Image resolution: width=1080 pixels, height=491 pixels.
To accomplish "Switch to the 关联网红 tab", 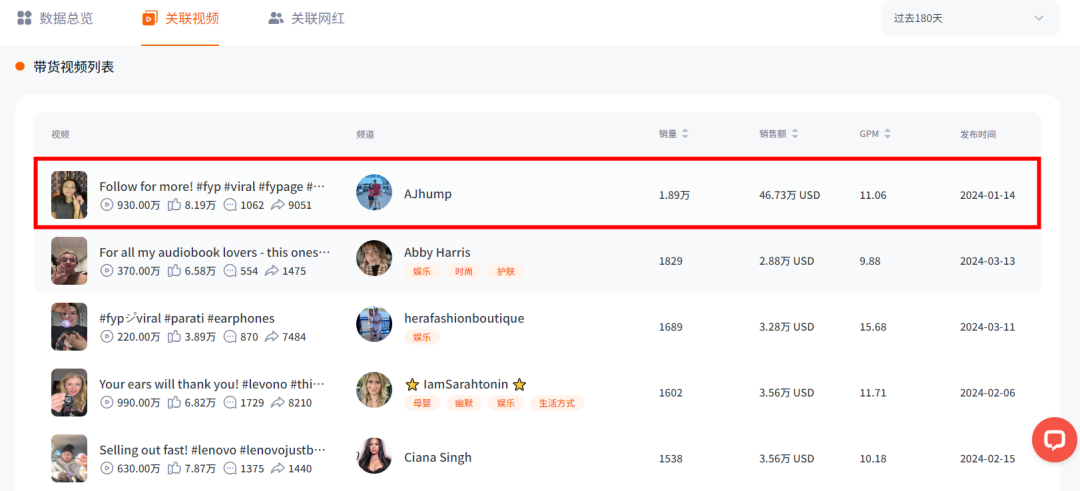I will point(306,19).
